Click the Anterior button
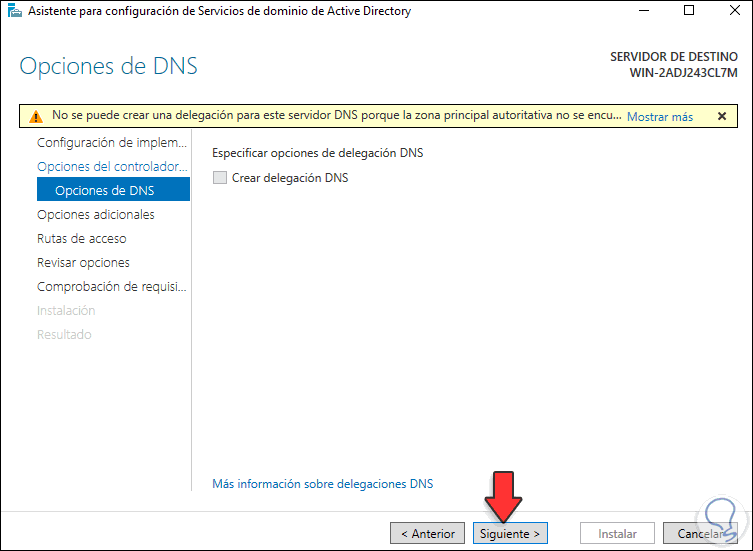The width and height of the screenshot is (753, 551). (x=427, y=533)
